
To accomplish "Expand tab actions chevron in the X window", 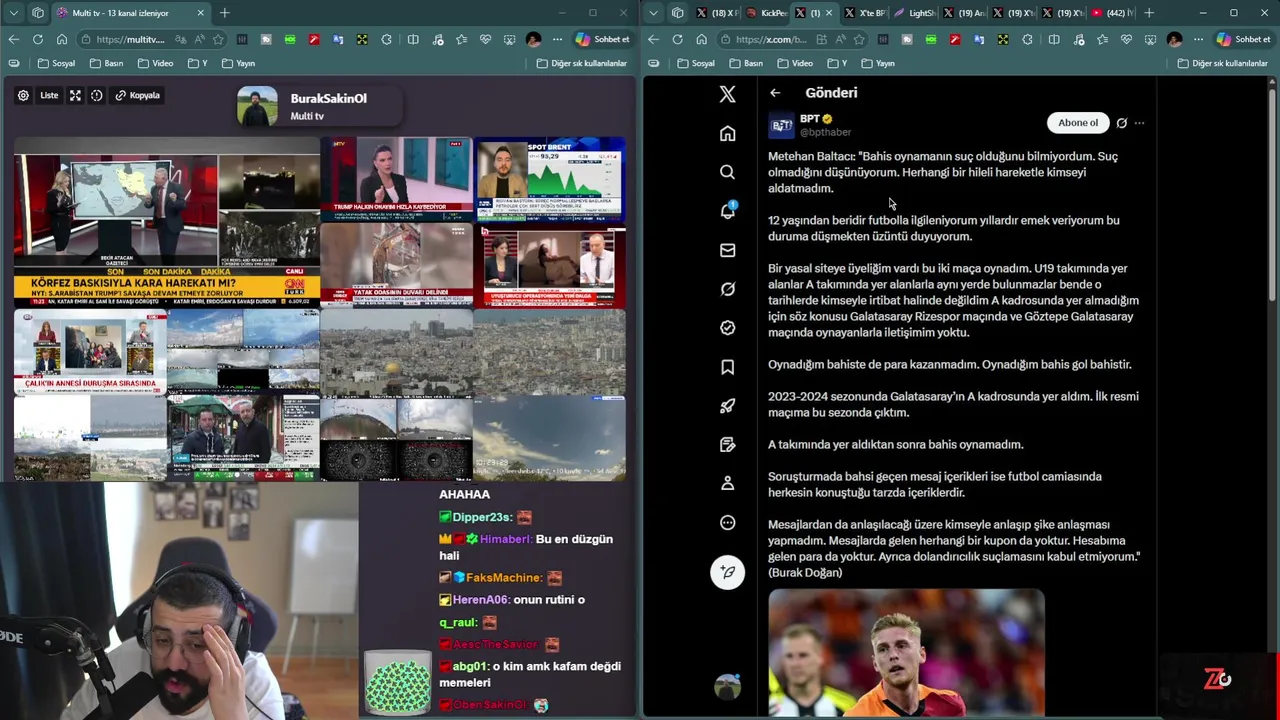I will click(653, 13).
